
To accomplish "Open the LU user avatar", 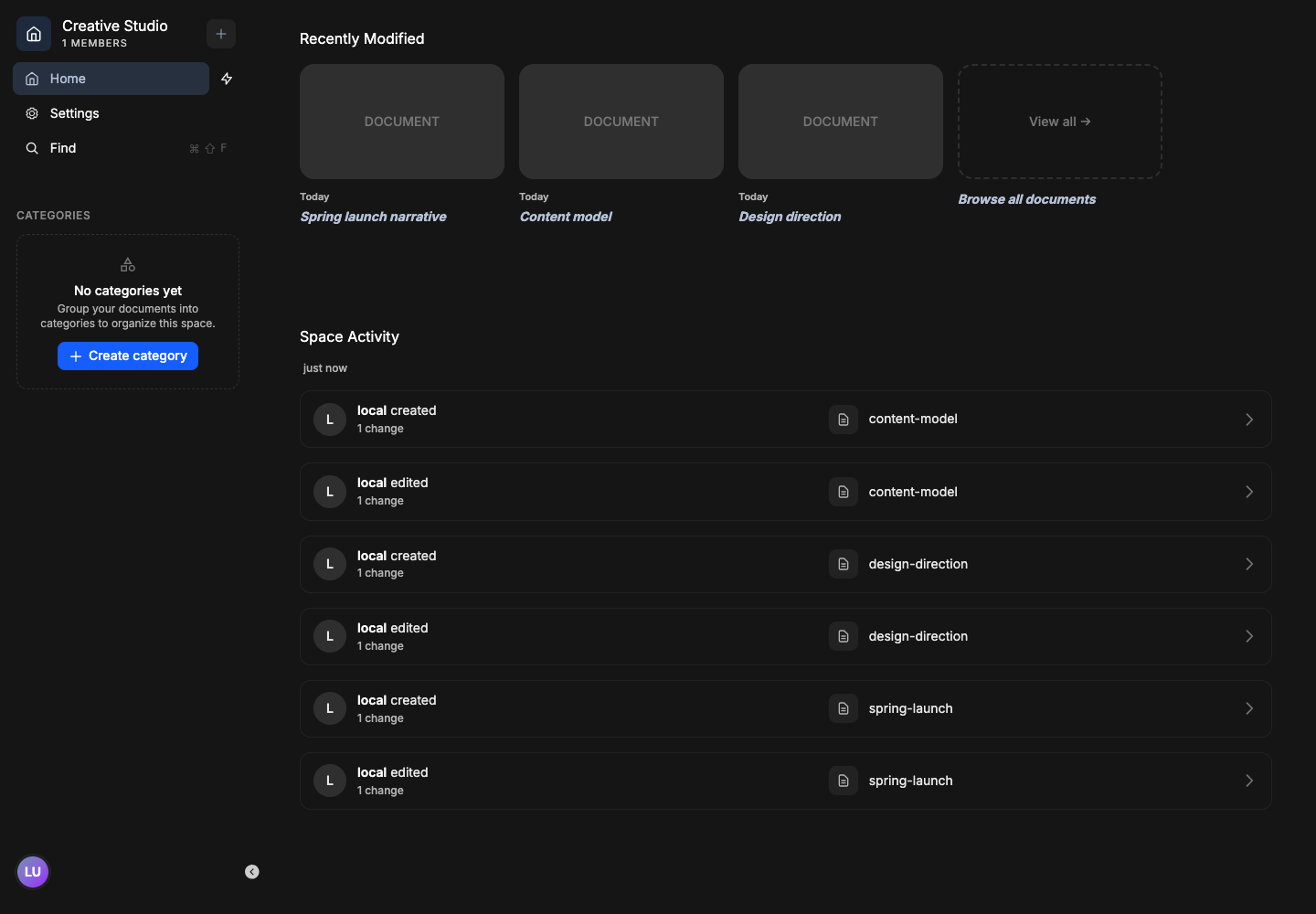I will [x=33, y=872].
